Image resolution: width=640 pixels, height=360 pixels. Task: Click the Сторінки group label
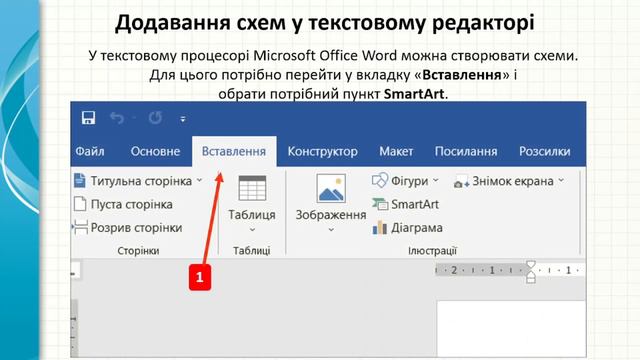(x=138, y=251)
